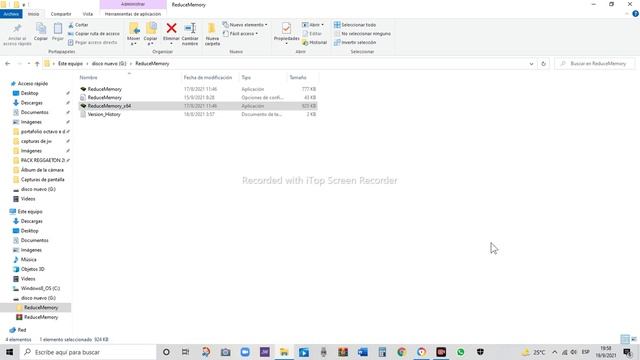Sort by Fecha de modificación column
The width and height of the screenshot is (640, 360).
[x=208, y=78]
